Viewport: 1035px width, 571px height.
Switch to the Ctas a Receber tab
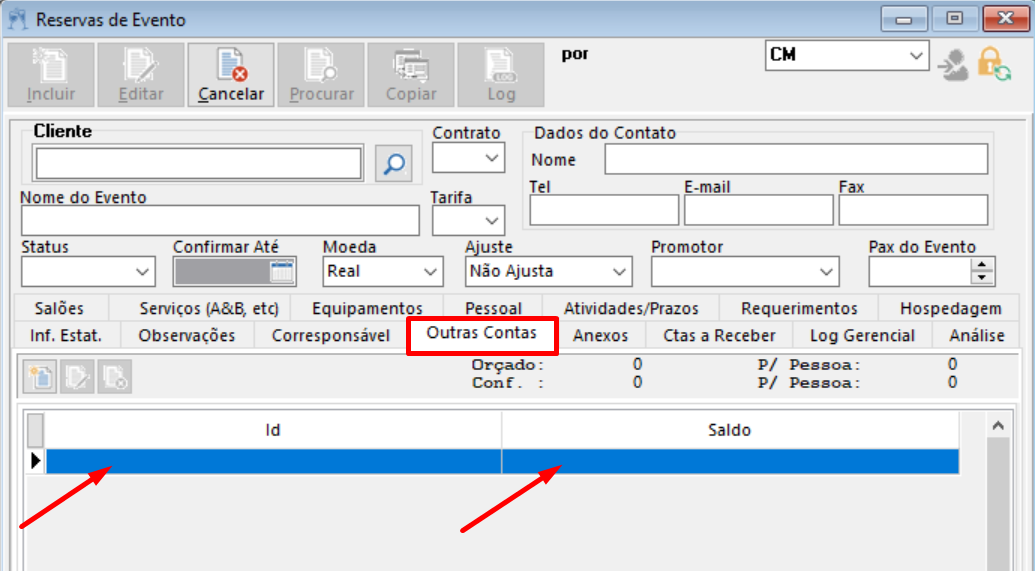(719, 335)
